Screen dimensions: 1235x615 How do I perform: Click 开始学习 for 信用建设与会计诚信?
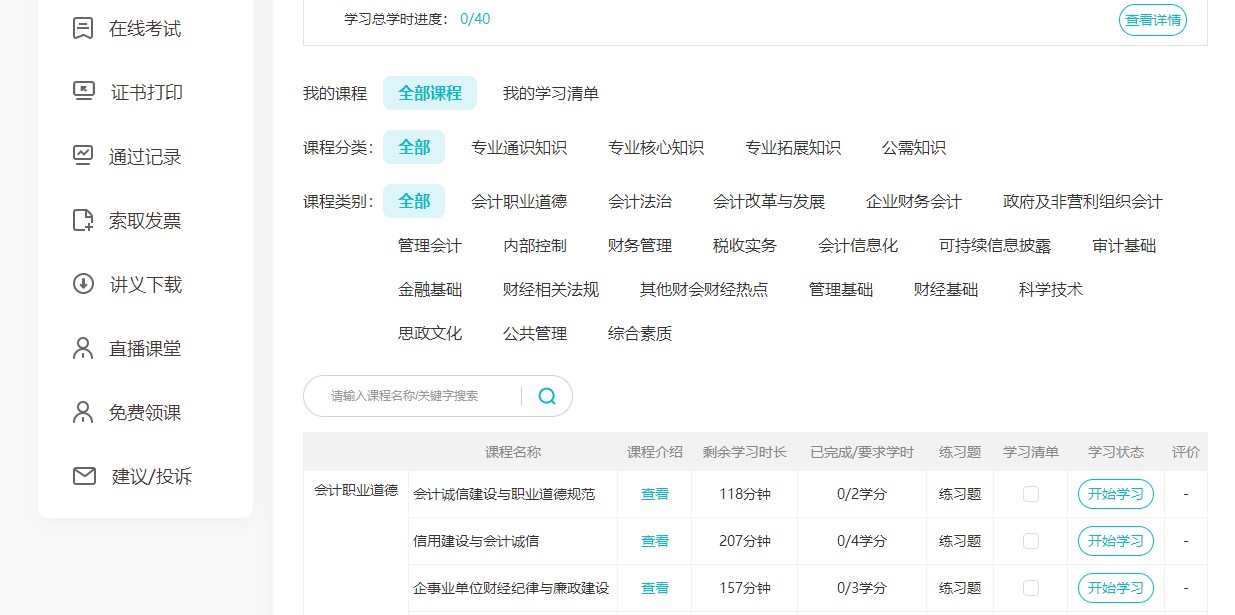pos(1114,540)
